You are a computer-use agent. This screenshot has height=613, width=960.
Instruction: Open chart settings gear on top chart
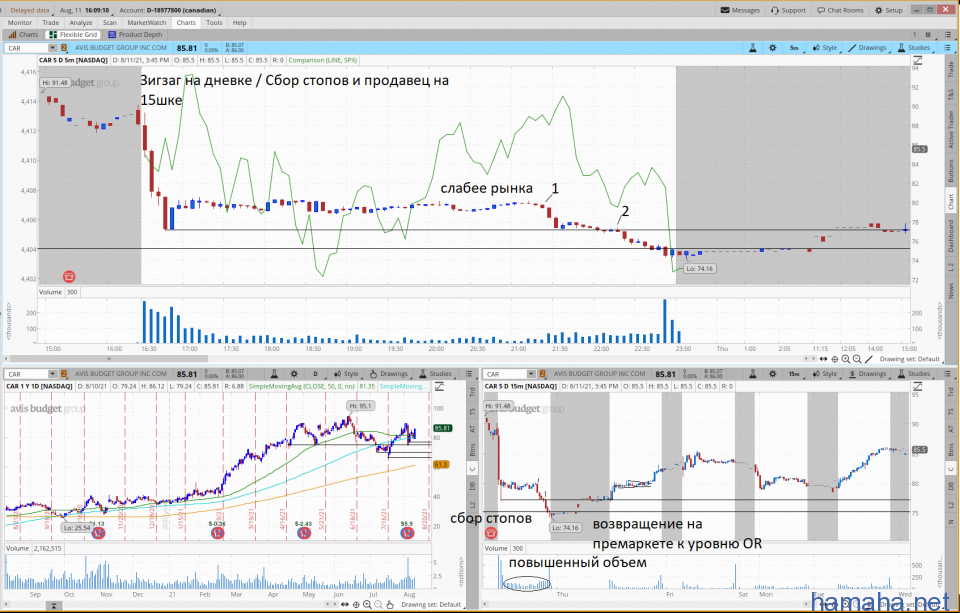coord(773,48)
